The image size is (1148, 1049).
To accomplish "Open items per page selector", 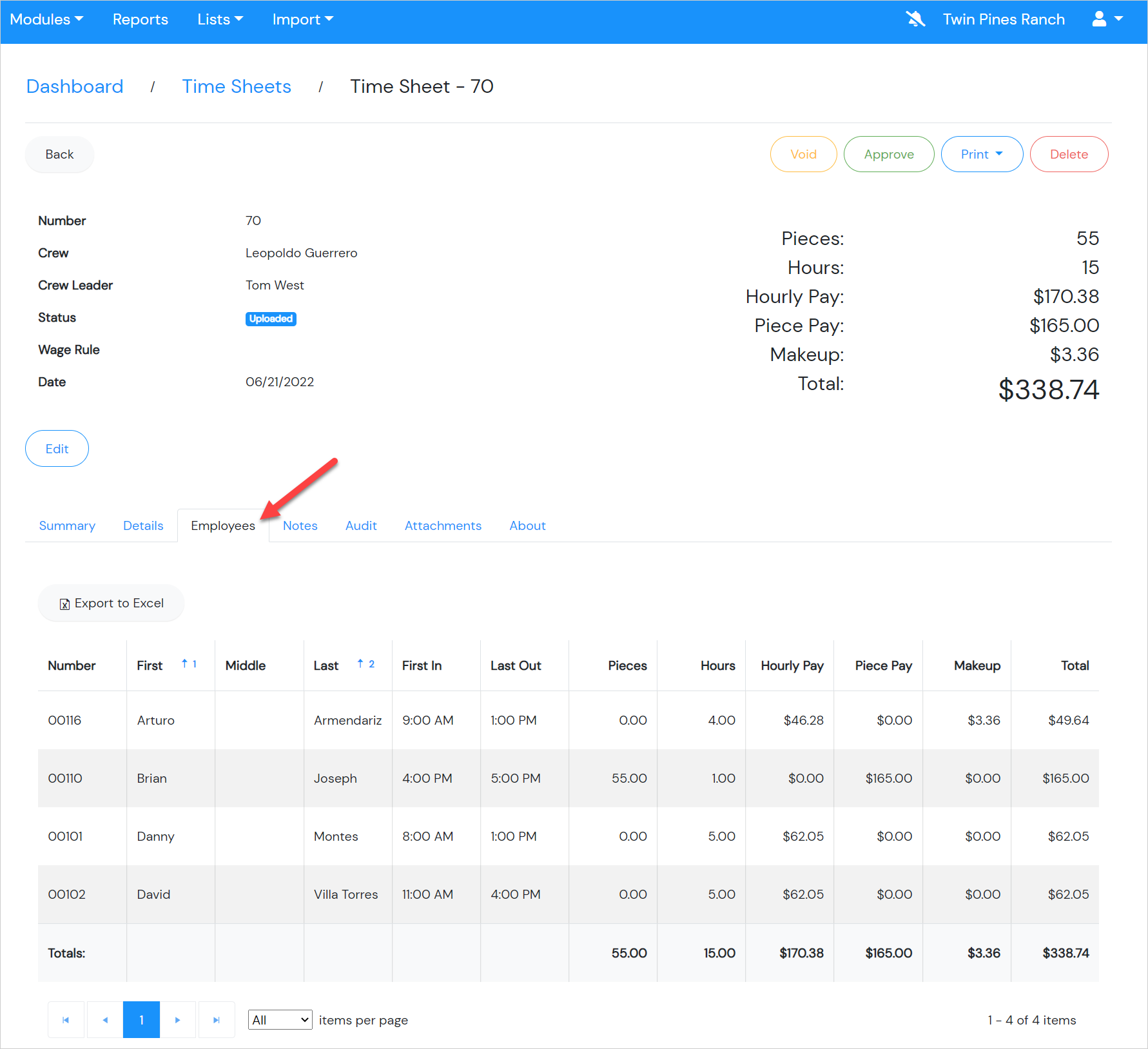I will (x=280, y=1019).
